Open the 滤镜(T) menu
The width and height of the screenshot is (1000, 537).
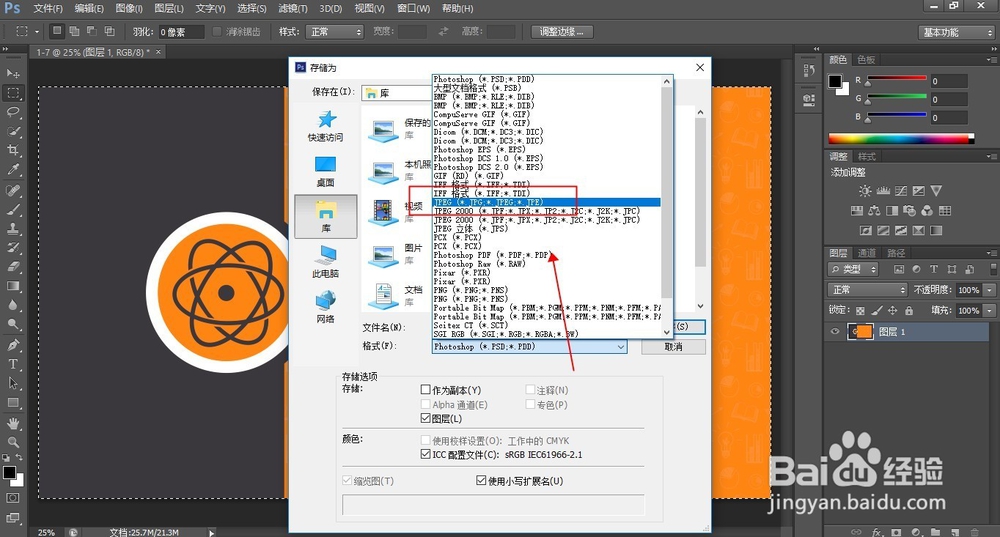click(293, 8)
